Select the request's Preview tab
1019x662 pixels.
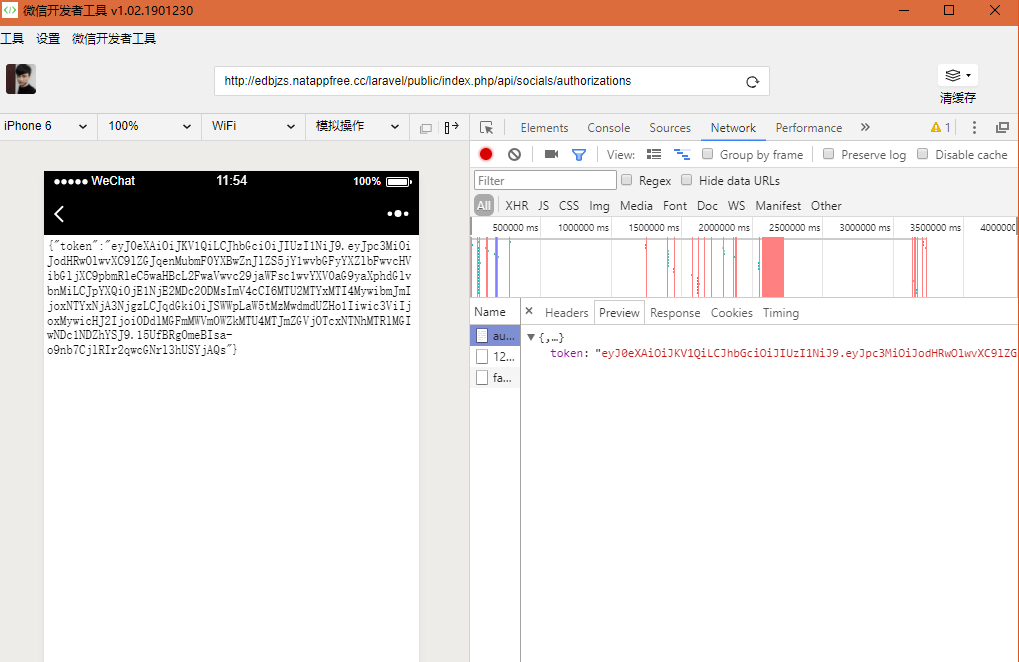619,312
